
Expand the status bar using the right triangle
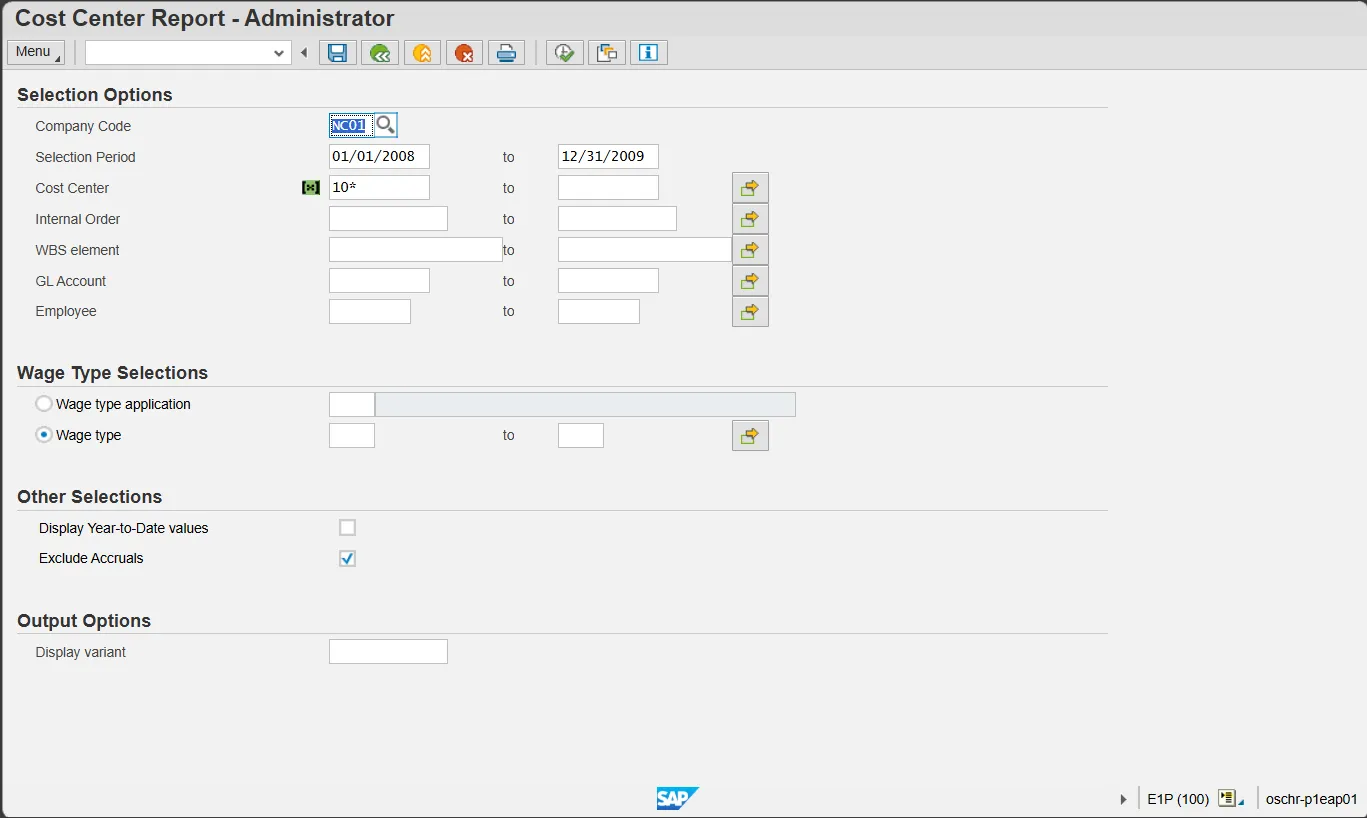1124,799
